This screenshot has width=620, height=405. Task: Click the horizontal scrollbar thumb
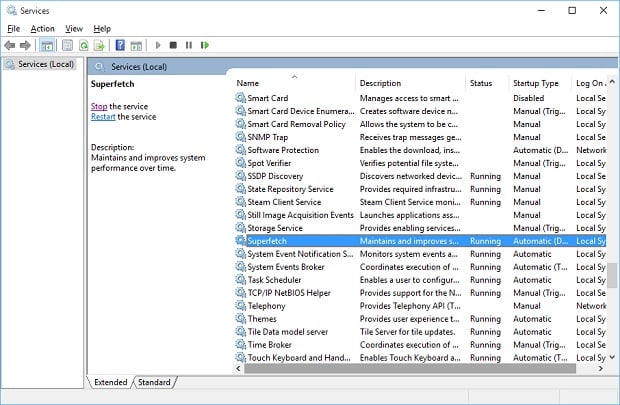410,369
